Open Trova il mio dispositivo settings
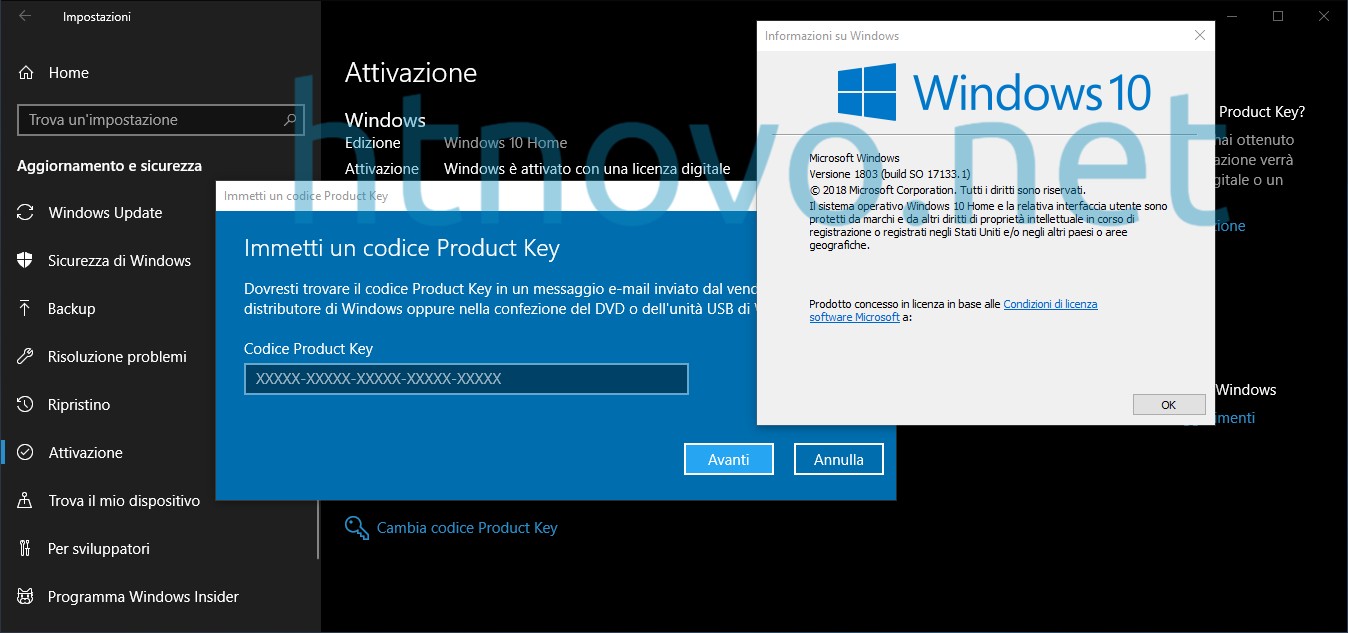This screenshot has height=633, width=1348. [124, 500]
